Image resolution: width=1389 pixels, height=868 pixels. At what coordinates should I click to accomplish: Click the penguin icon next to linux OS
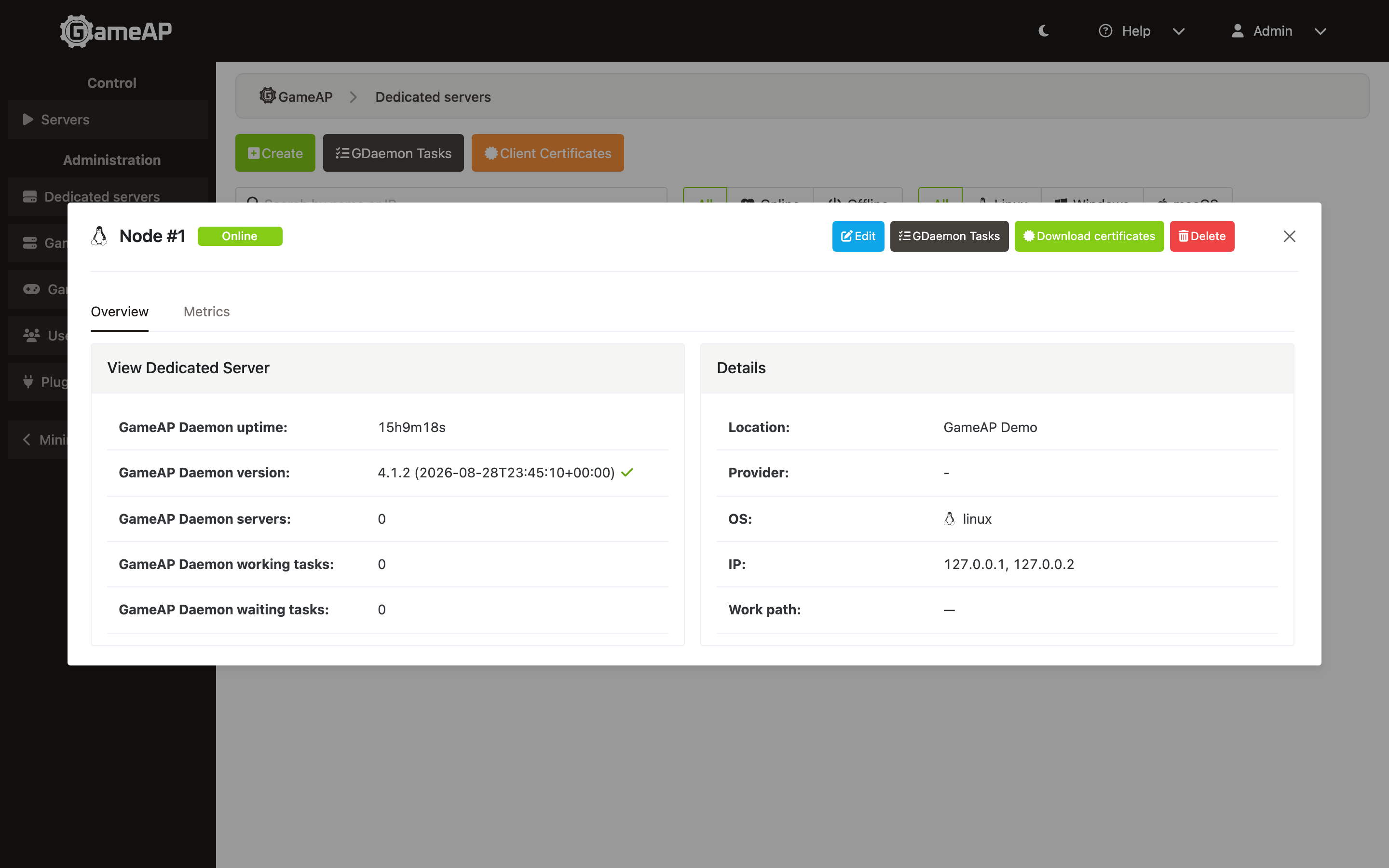(949, 518)
